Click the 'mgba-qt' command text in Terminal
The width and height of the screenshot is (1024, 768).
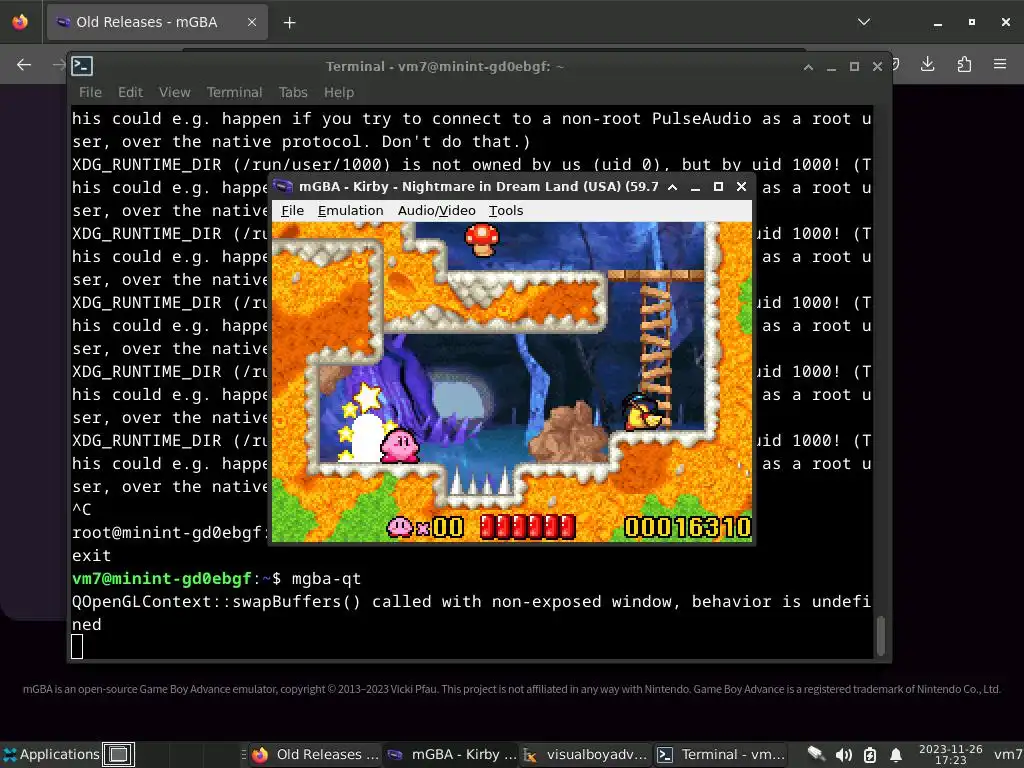[326, 579]
